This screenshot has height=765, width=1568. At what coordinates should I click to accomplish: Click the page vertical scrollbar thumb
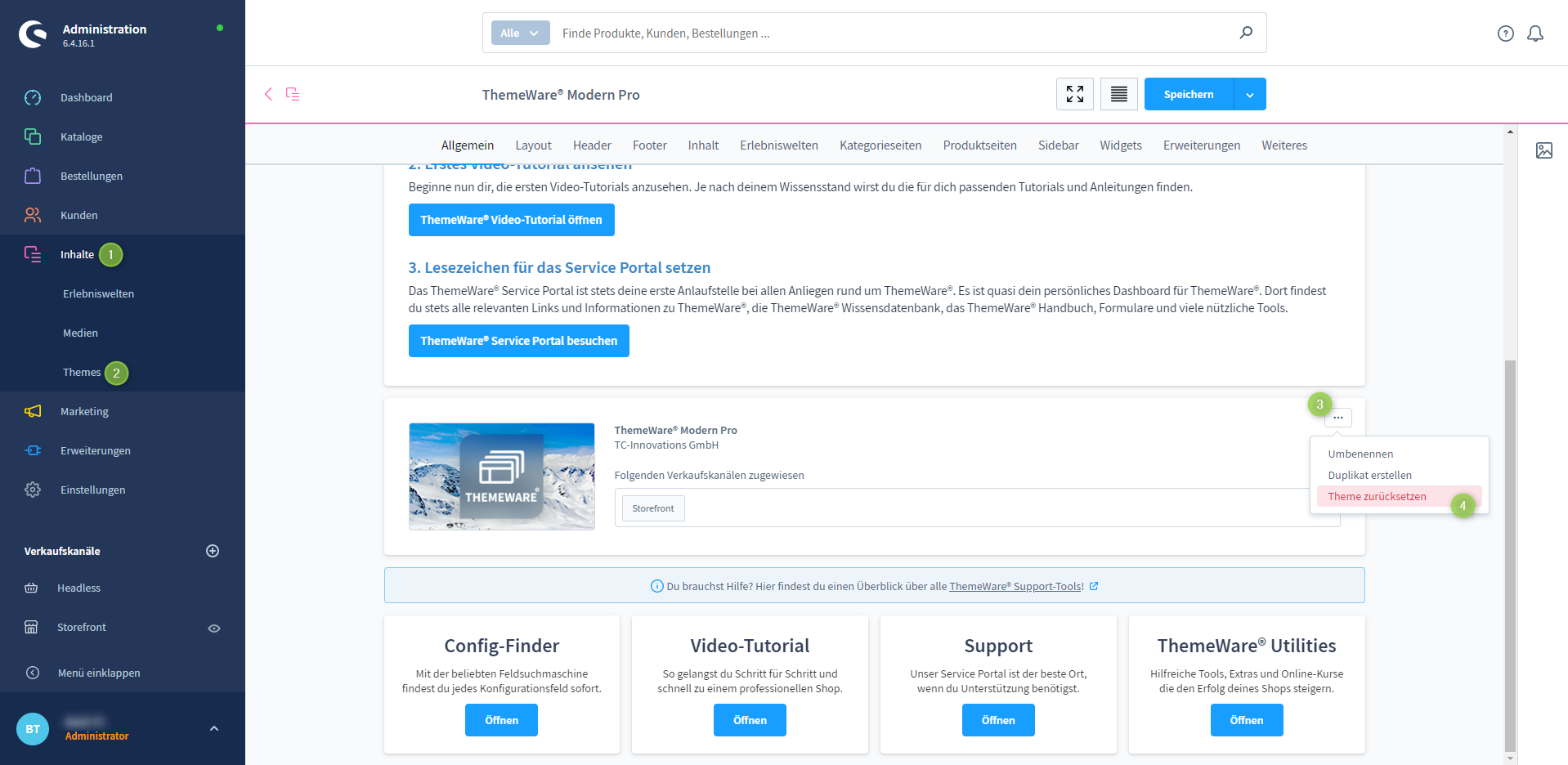pos(1510,556)
